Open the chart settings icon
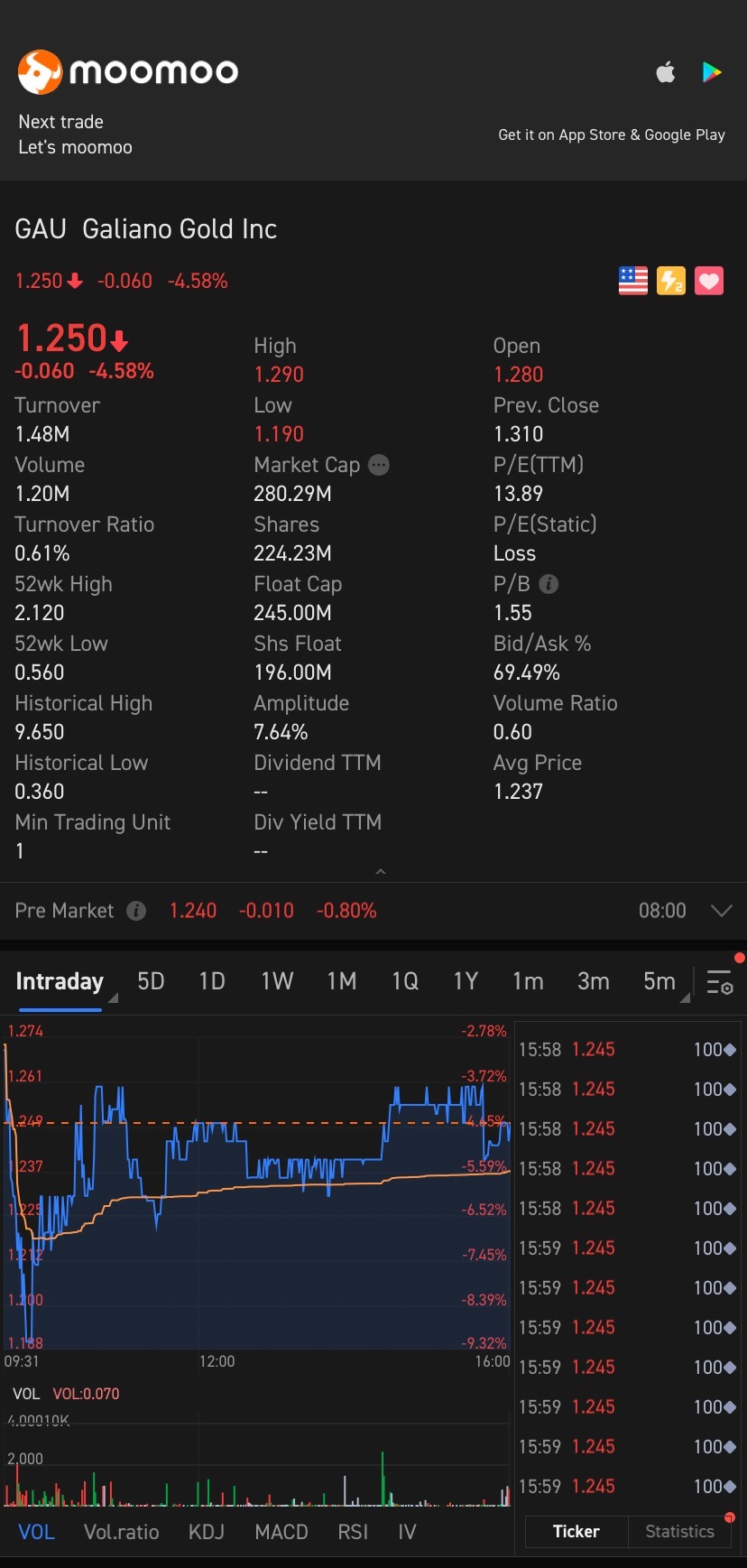The image size is (747, 1568). (x=720, y=982)
